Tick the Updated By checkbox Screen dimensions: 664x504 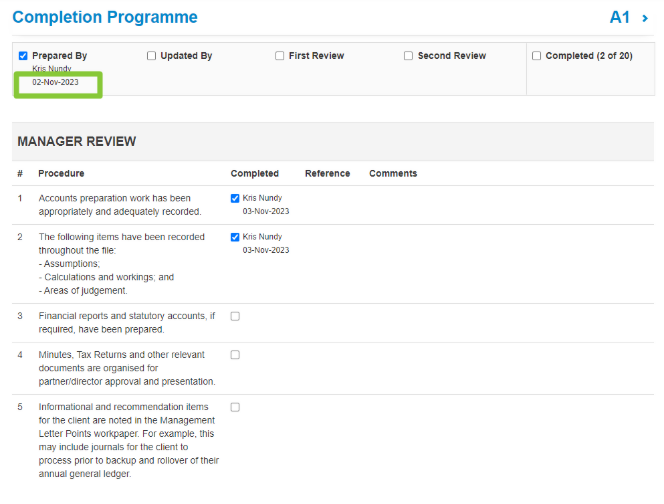click(152, 56)
